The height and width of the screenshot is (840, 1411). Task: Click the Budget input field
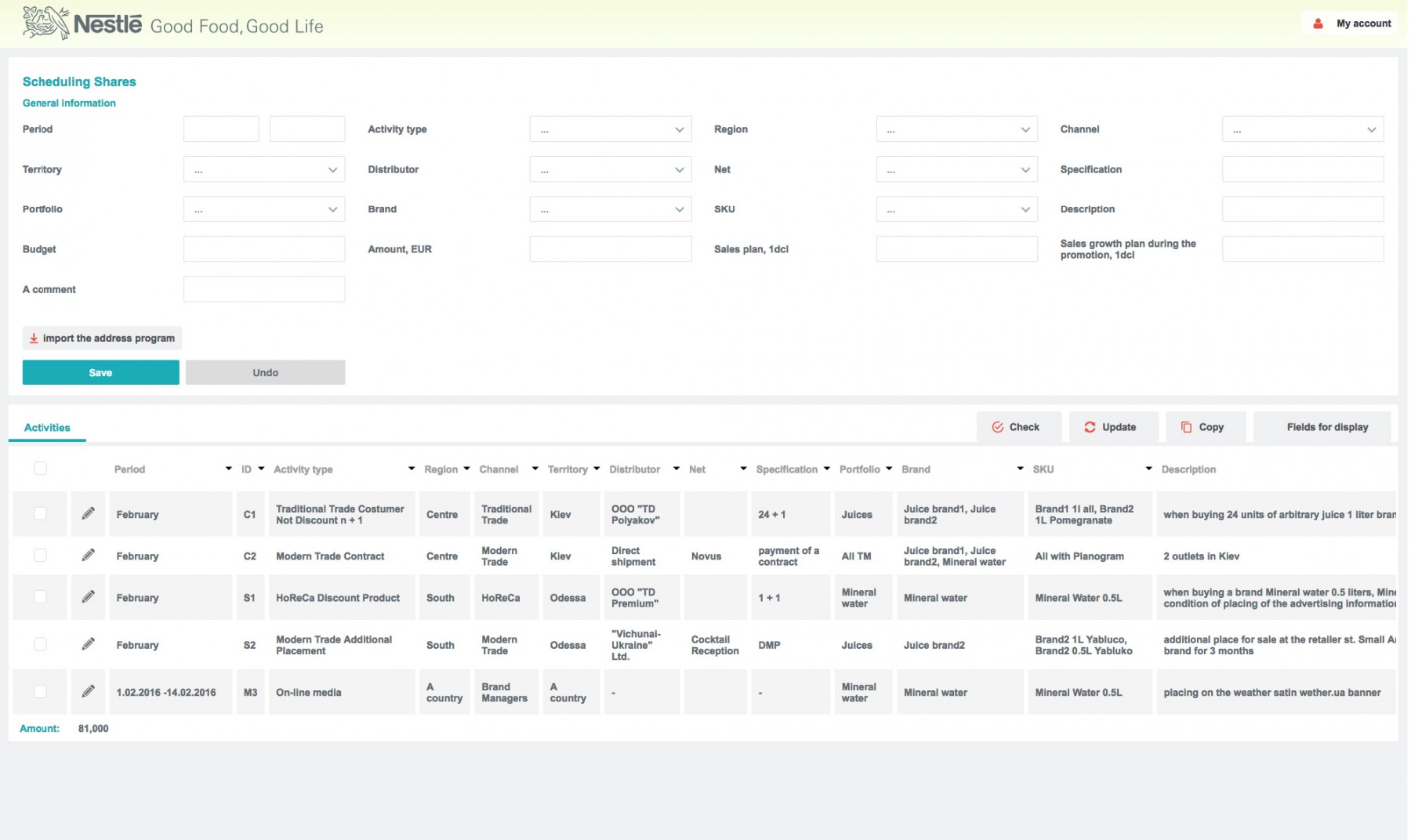tap(264, 249)
